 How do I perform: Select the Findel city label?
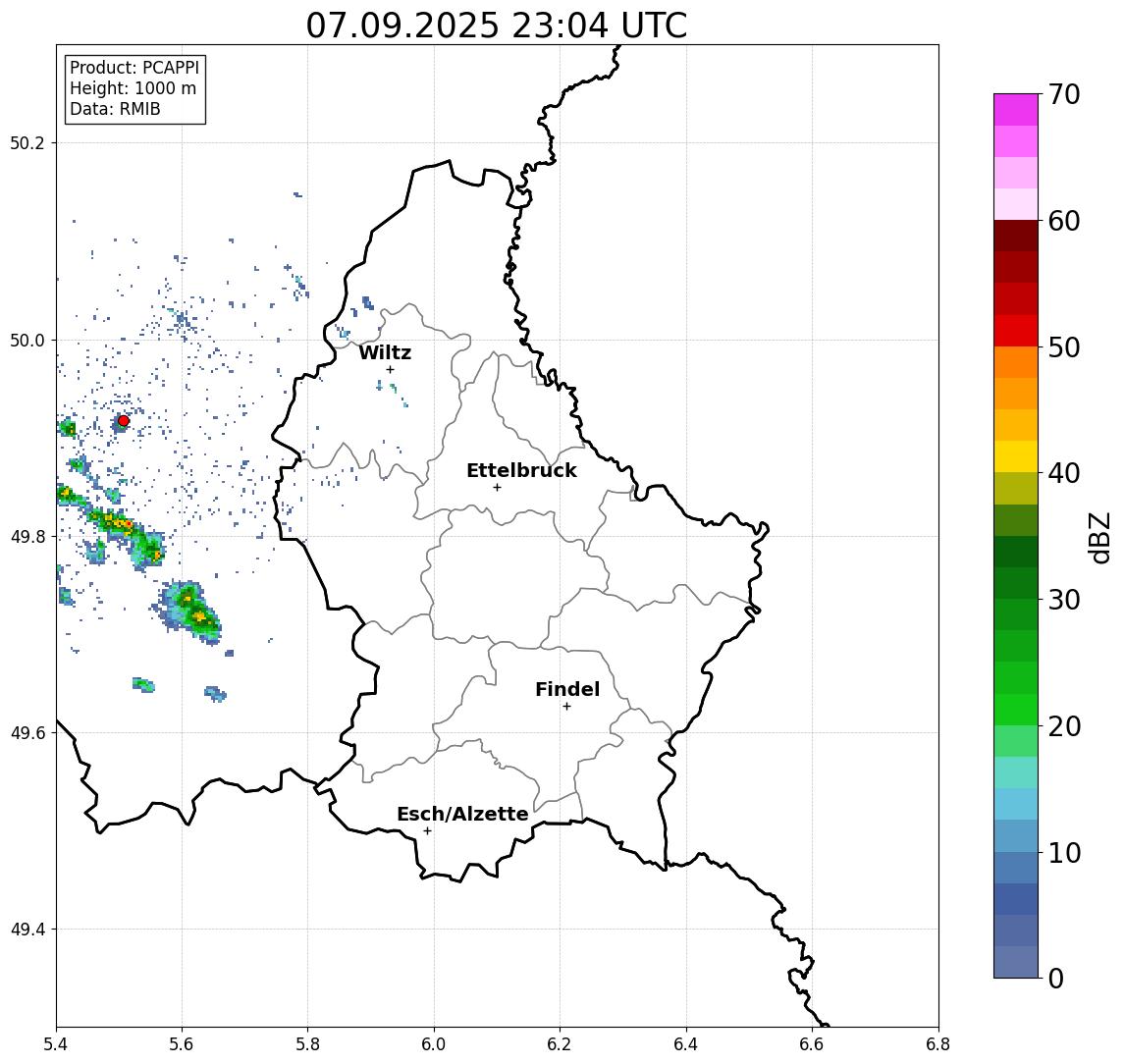567,689
